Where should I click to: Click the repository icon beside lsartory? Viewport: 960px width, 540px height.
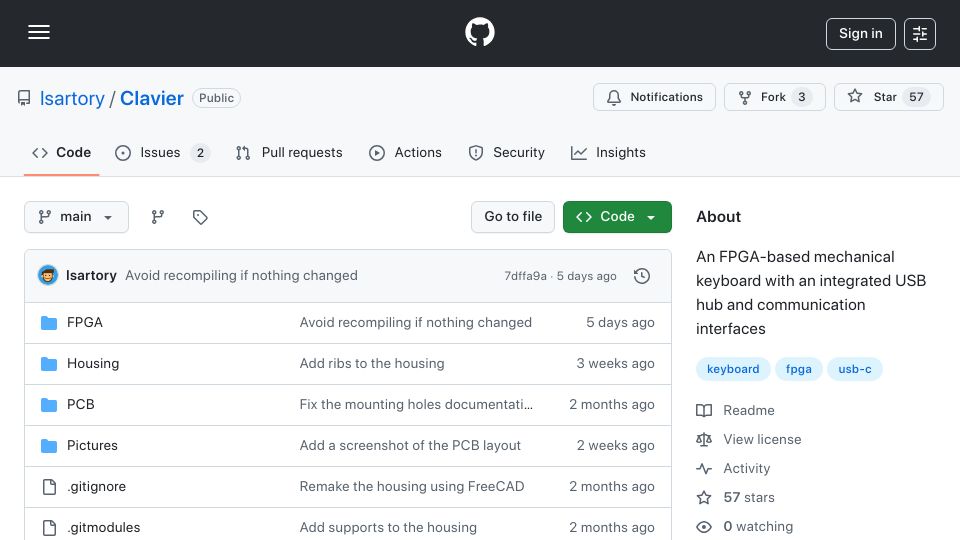pos(24,98)
